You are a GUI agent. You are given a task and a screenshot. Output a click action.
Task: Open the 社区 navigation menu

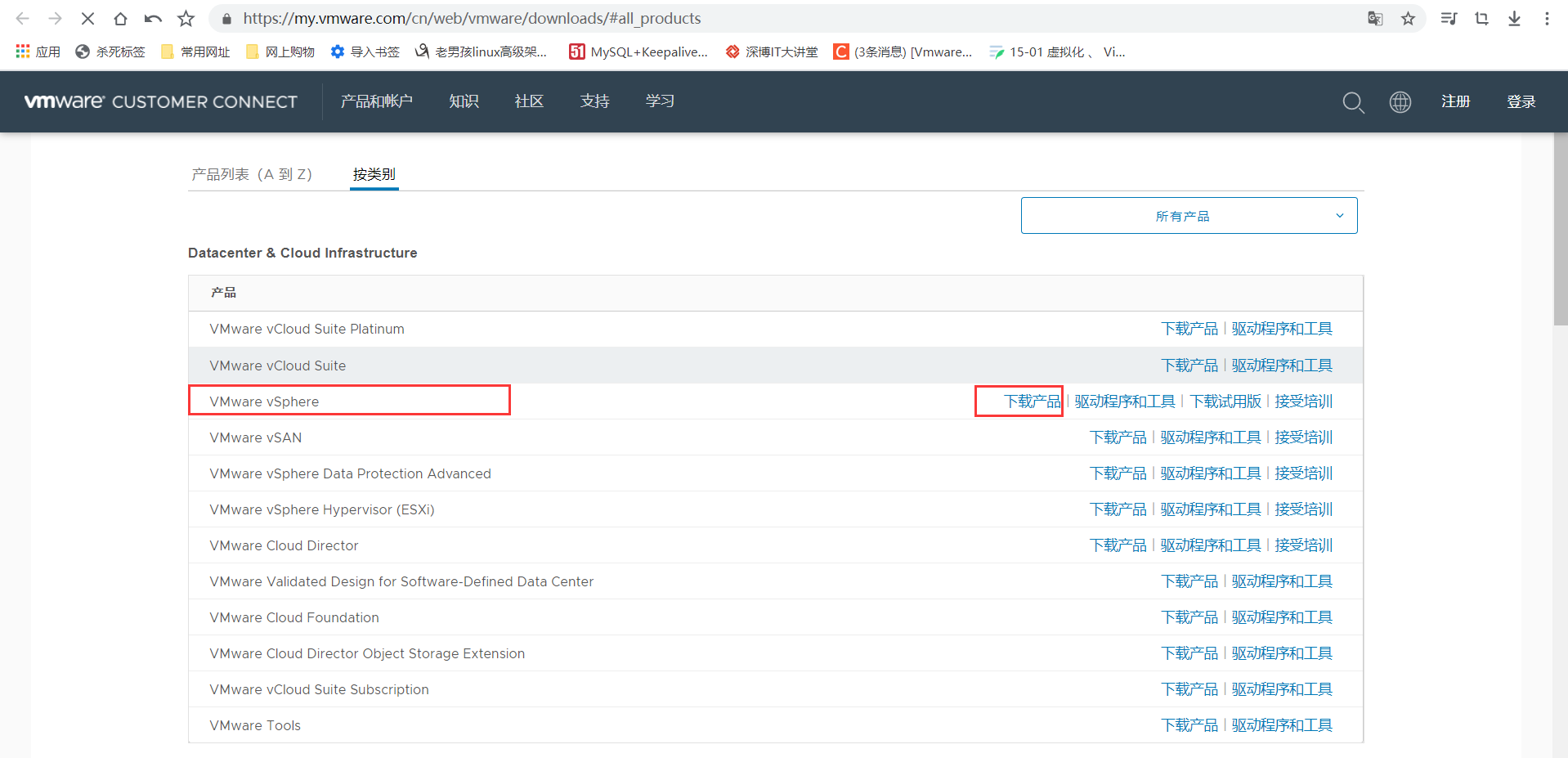point(529,101)
